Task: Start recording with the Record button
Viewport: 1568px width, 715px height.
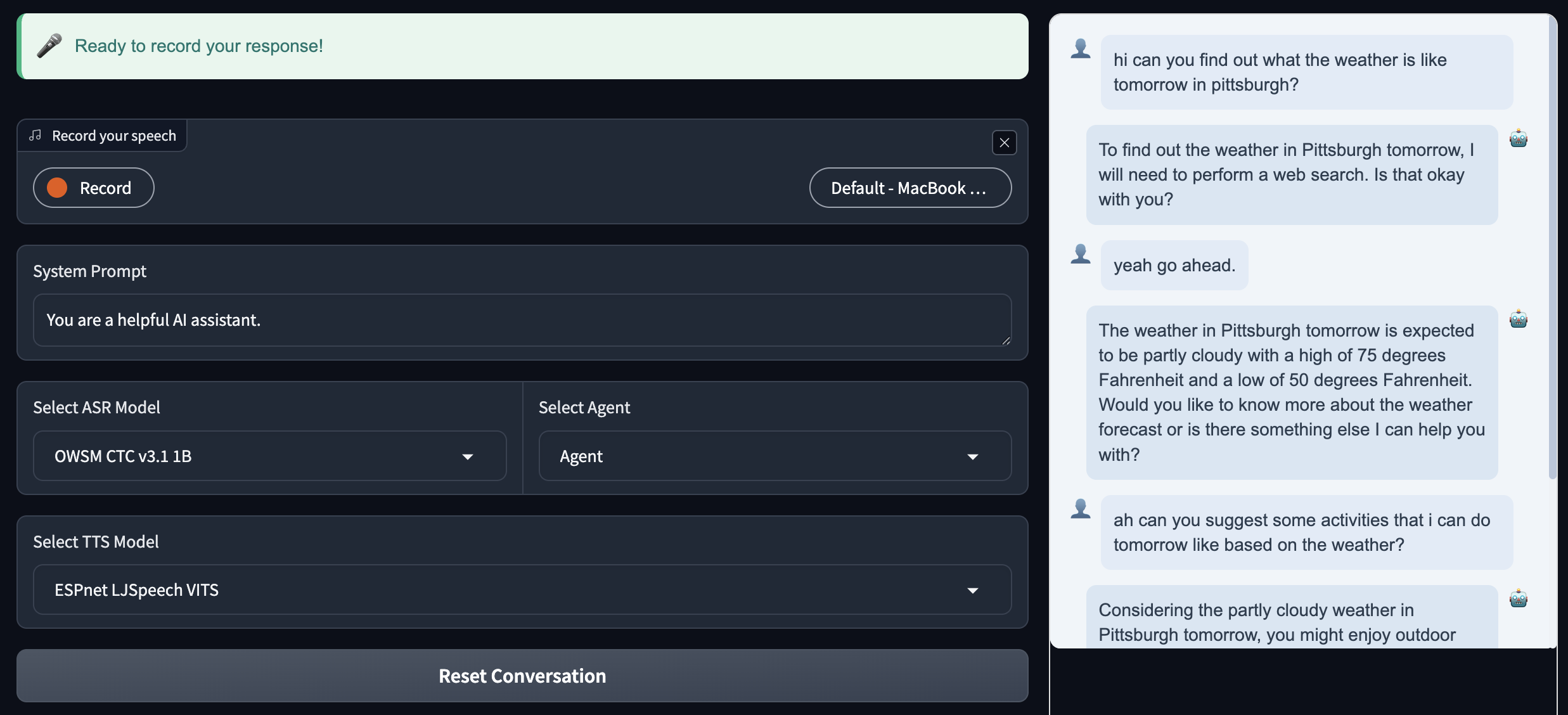Action: (x=94, y=188)
